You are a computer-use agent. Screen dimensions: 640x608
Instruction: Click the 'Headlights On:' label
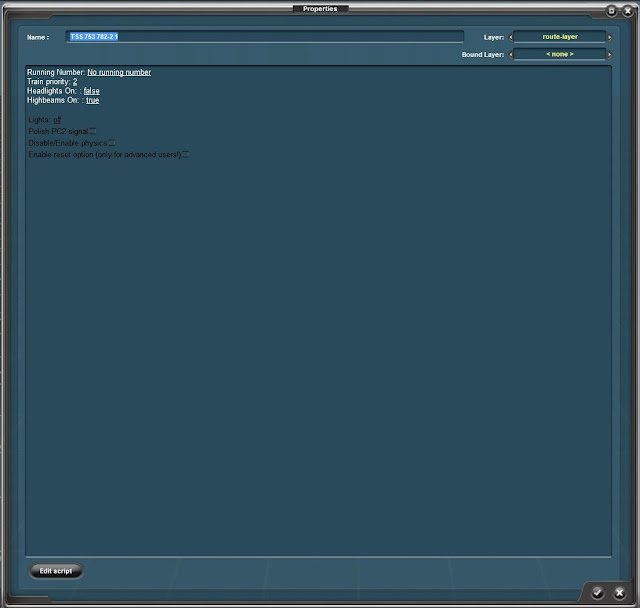pos(52,91)
